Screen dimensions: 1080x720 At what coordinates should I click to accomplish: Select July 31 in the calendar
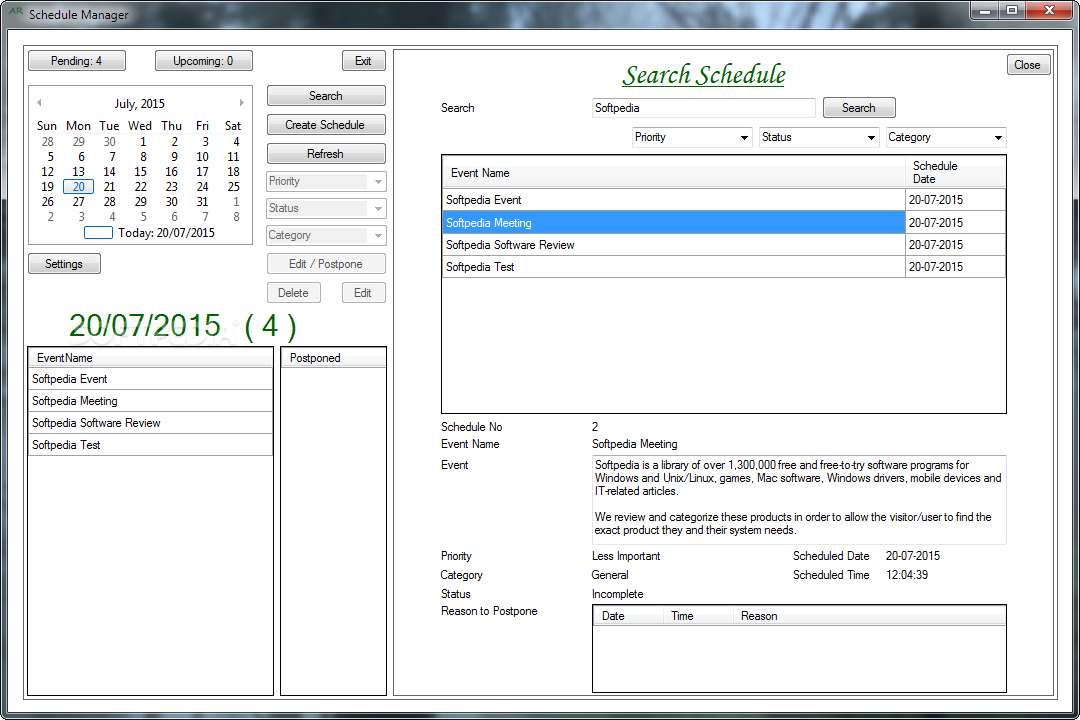point(202,202)
